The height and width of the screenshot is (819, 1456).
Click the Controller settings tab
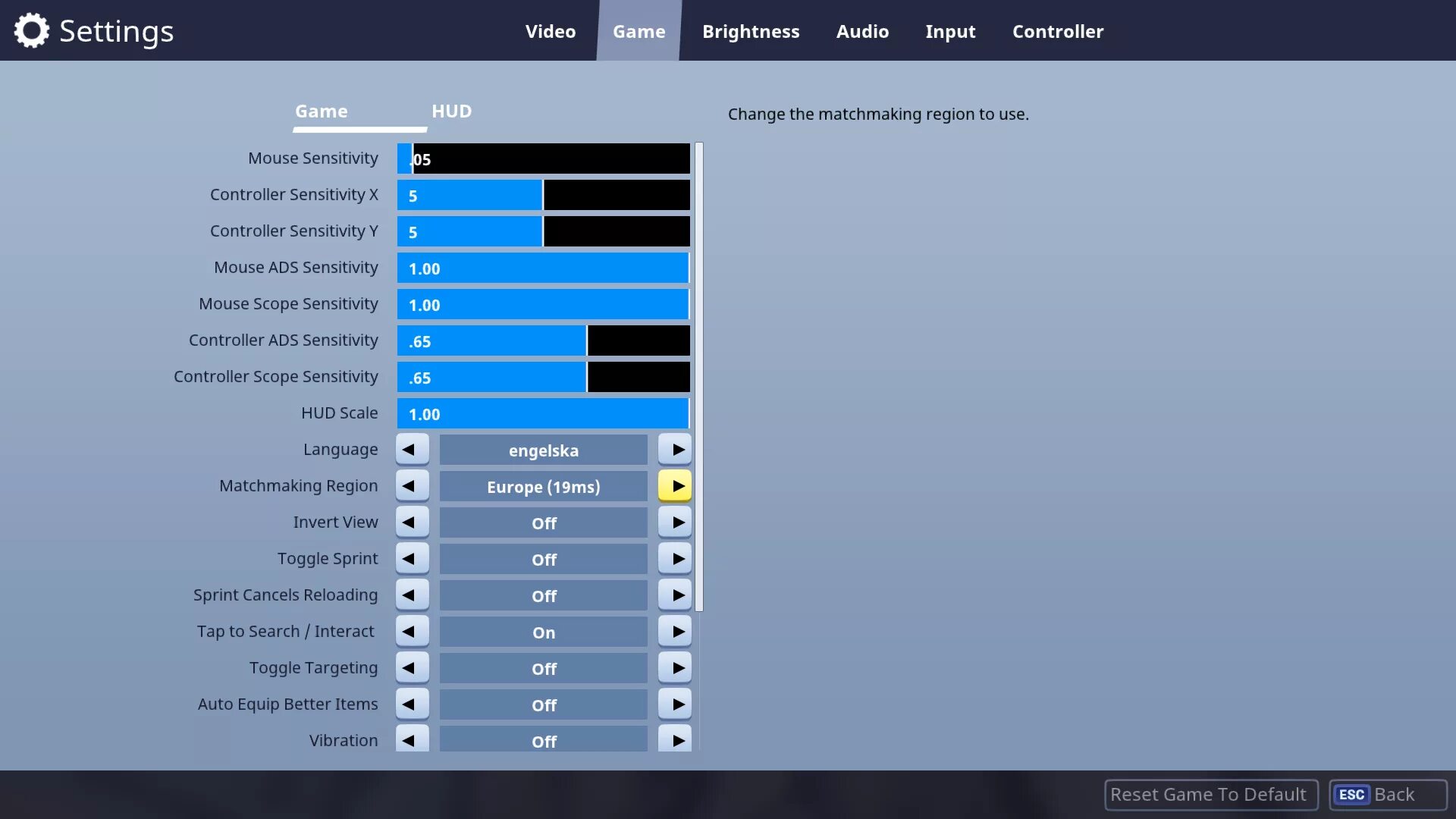[1058, 30]
